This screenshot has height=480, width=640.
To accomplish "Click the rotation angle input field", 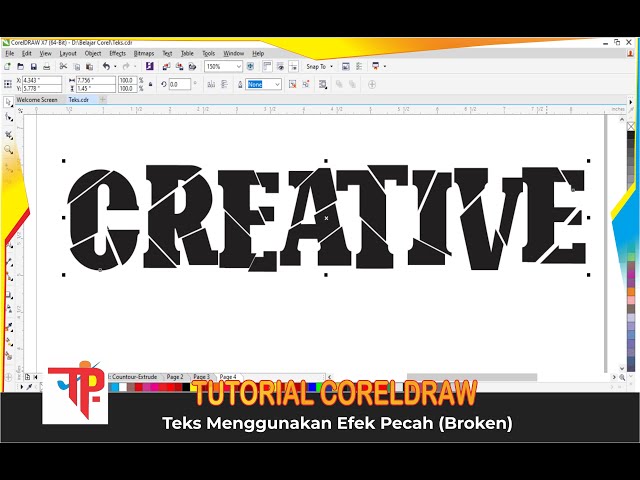I will (180, 84).
